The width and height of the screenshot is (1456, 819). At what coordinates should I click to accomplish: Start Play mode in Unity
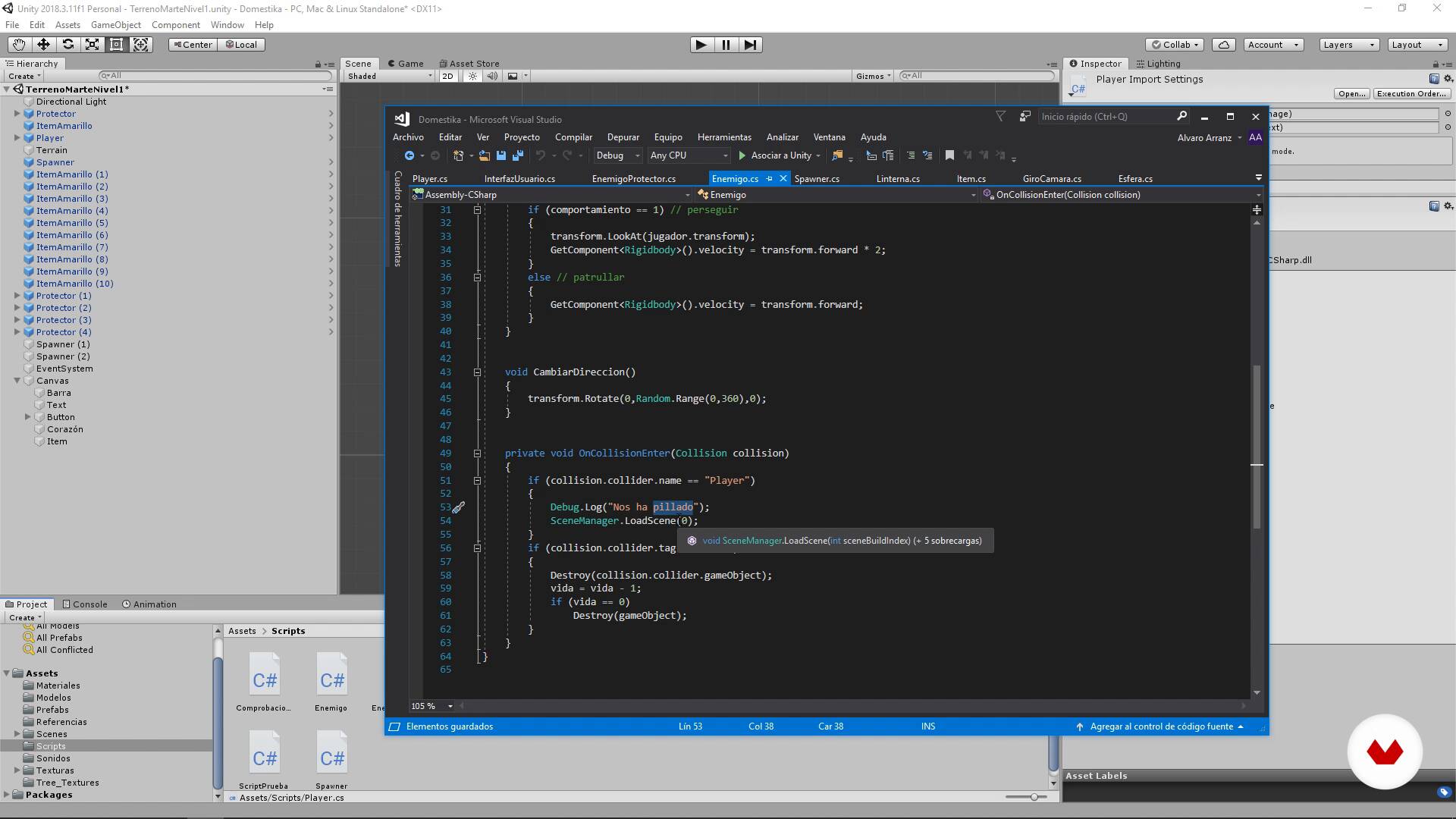[x=701, y=45]
